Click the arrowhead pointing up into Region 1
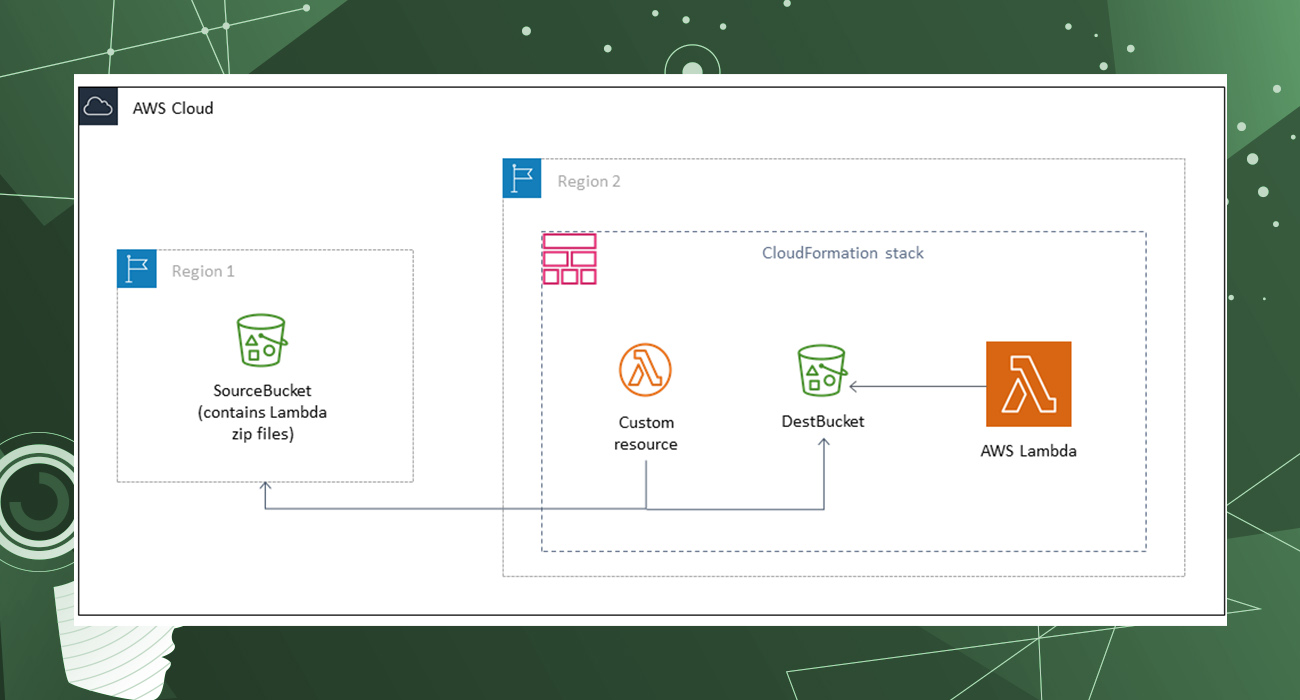This screenshot has height=700, width=1300. point(265,487)
